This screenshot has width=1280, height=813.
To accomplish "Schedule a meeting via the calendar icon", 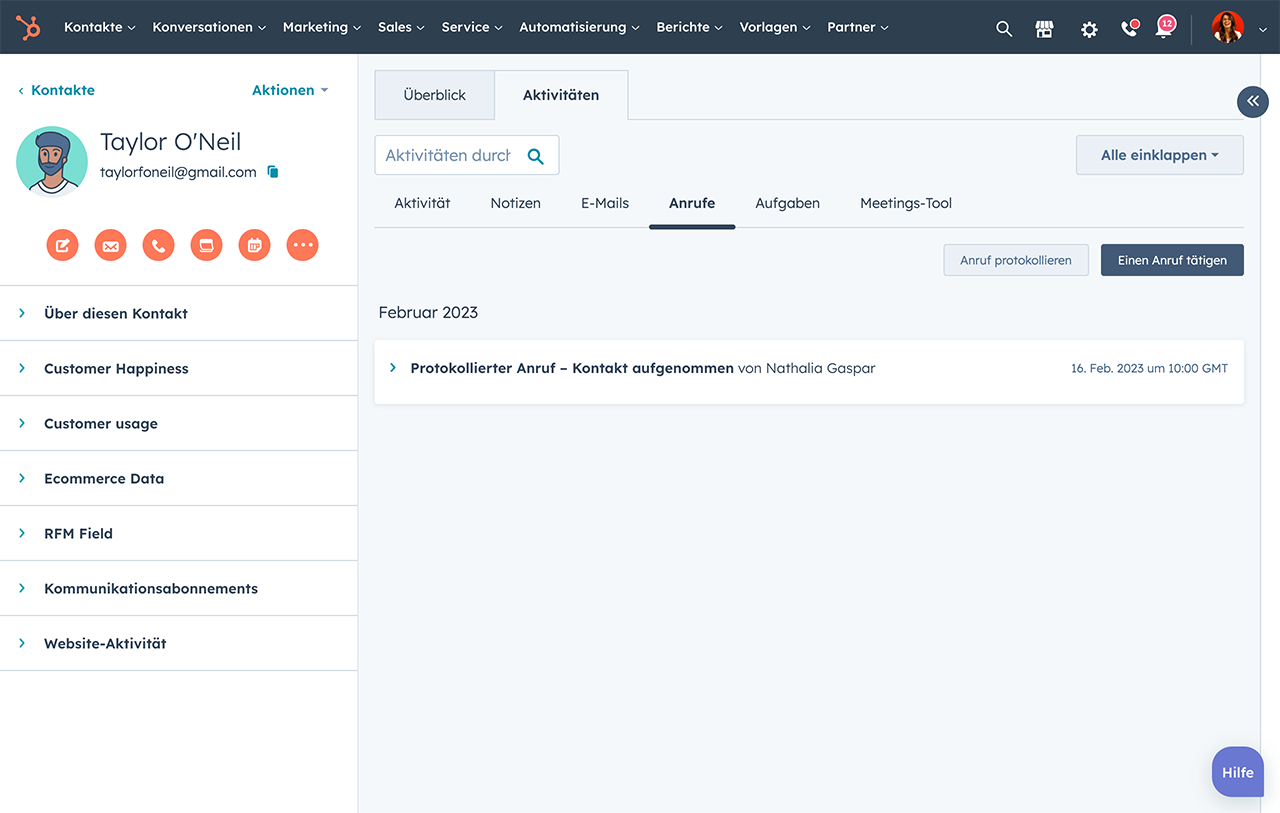I will point(254,244).
